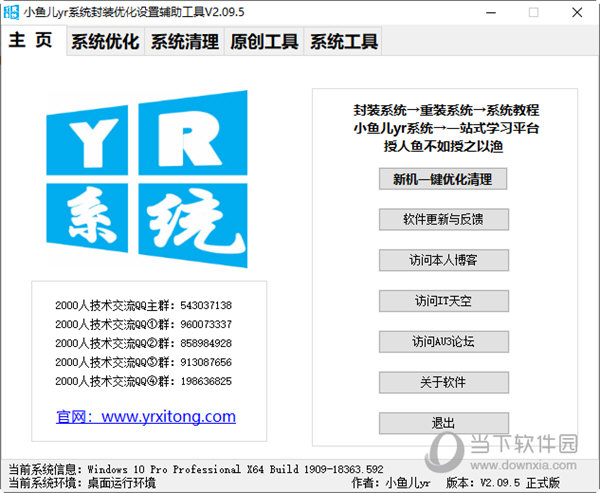
Task: Open the 系统清理 tab
Action: 185,41
